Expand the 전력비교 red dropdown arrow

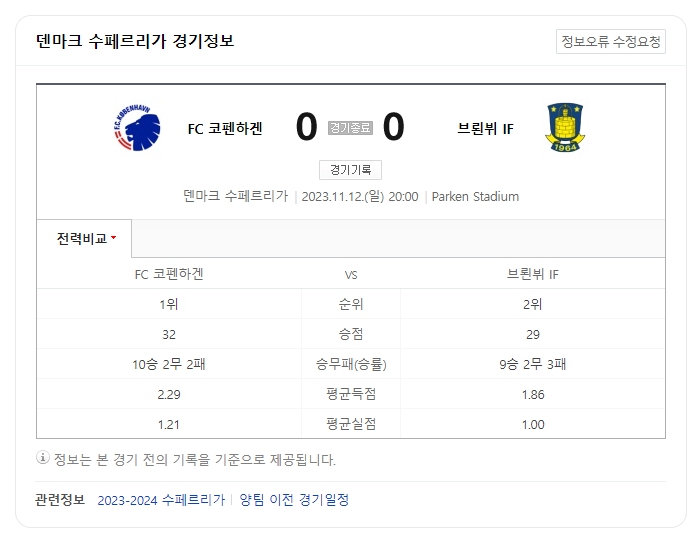click(x=113, y=238)
